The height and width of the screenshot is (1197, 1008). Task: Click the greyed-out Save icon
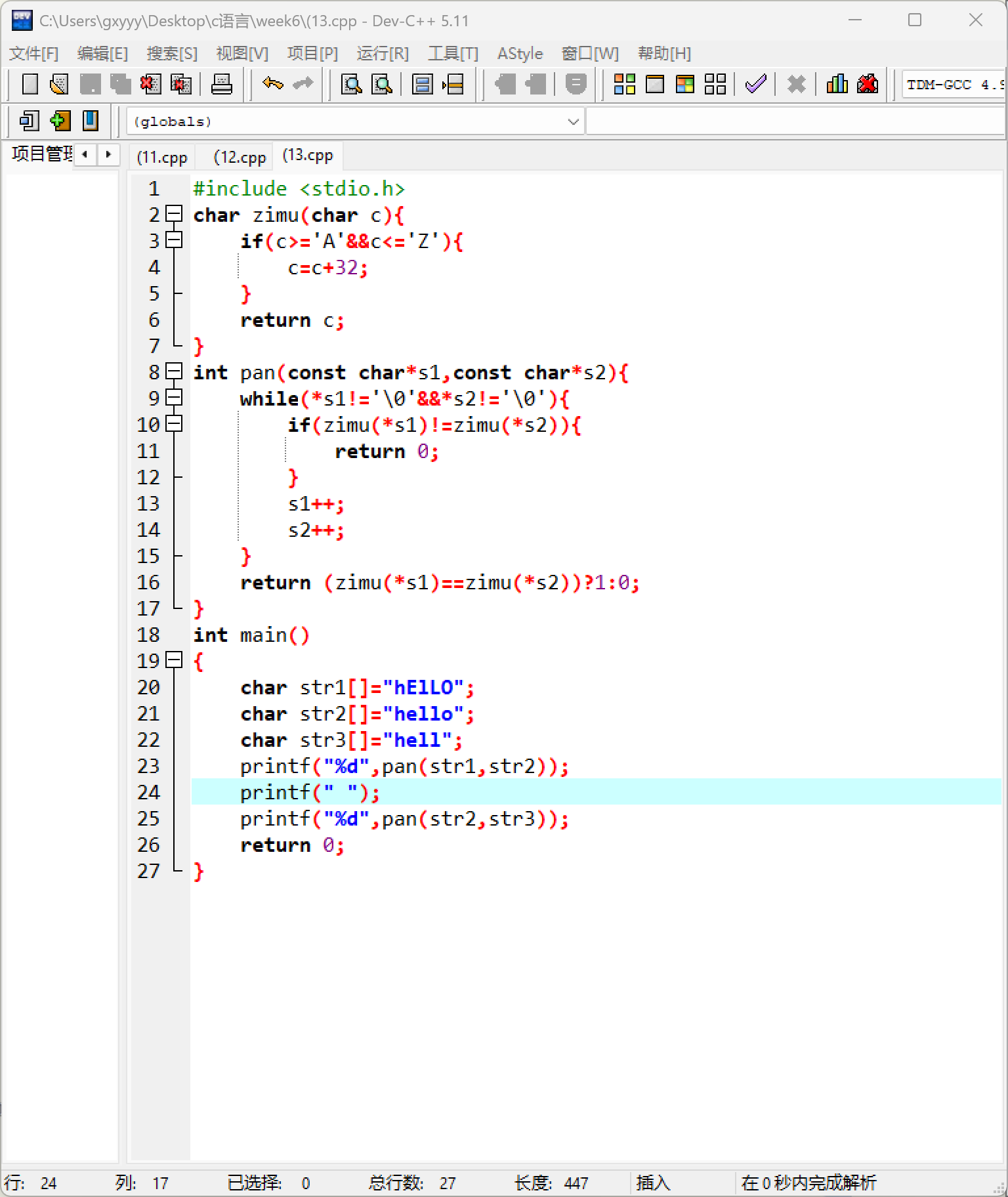click(90, 84)
